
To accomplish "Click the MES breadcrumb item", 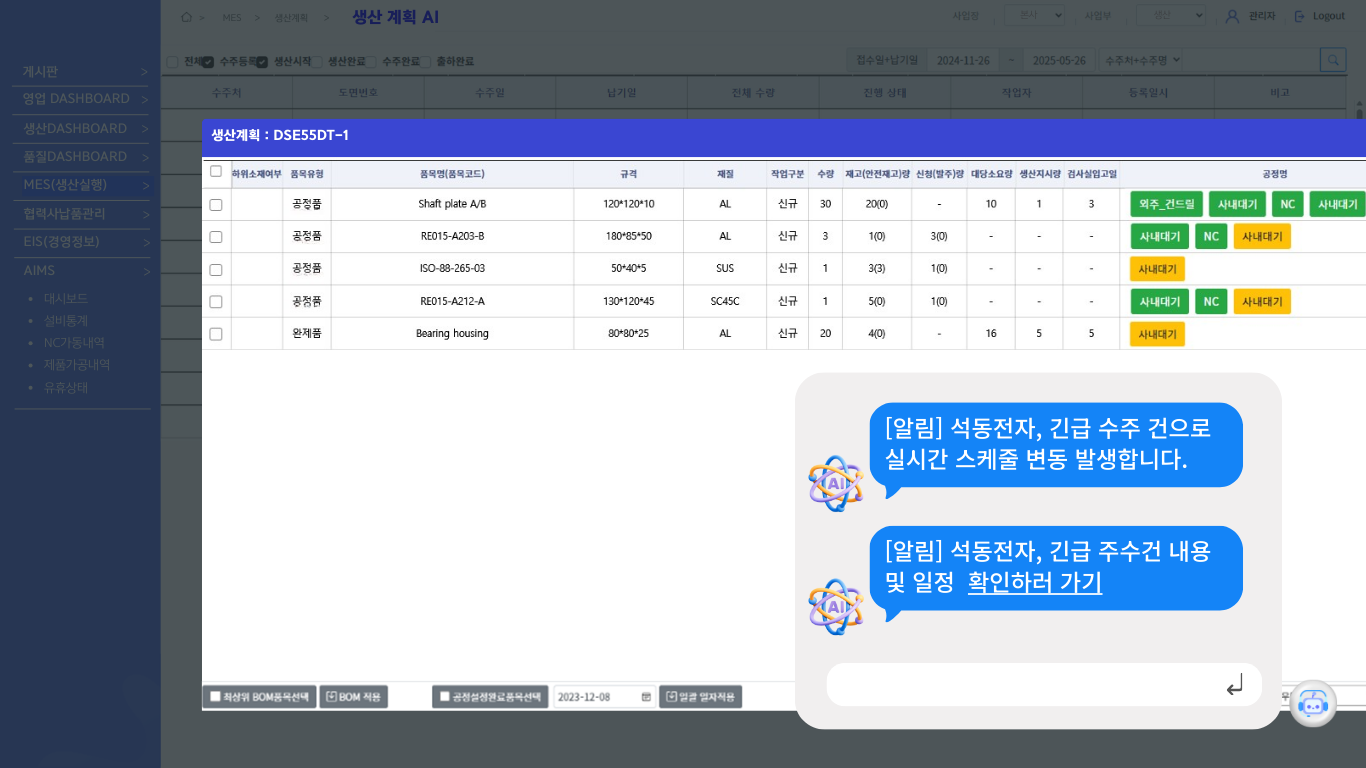I will [x=232, y=18].
